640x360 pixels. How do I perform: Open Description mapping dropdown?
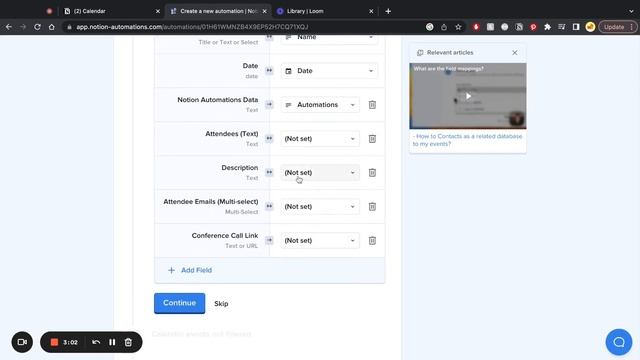tap(320, 173)
